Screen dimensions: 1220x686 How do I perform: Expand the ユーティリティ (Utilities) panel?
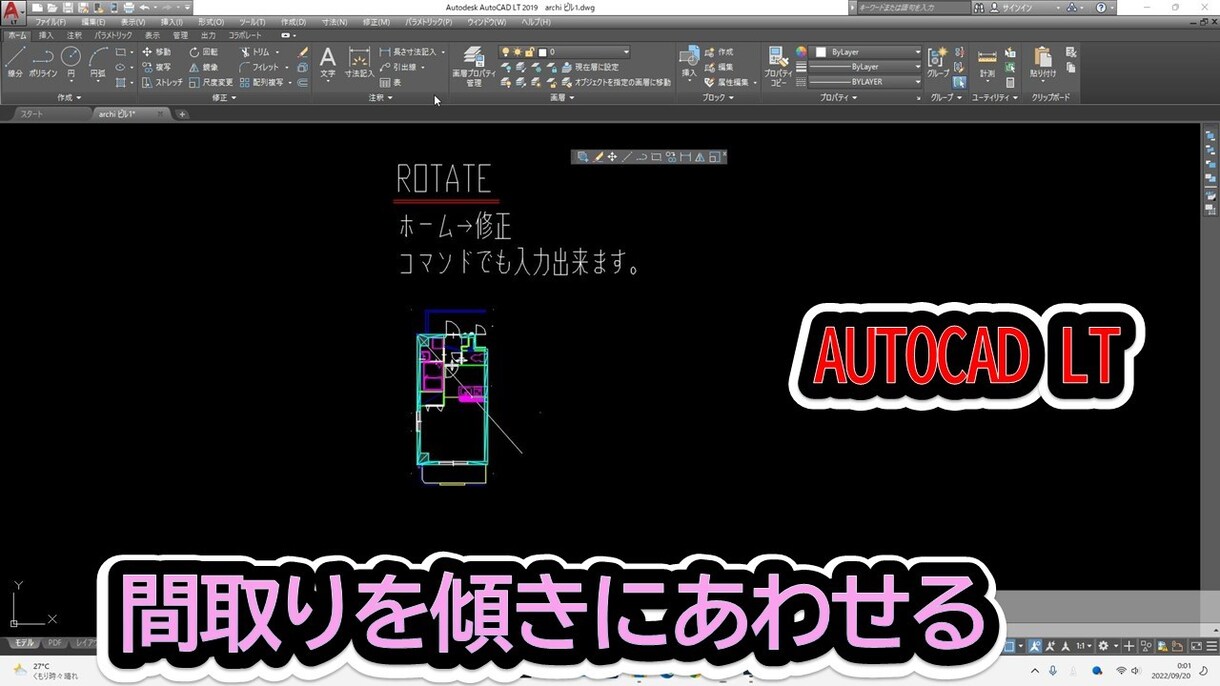[995, 98]
